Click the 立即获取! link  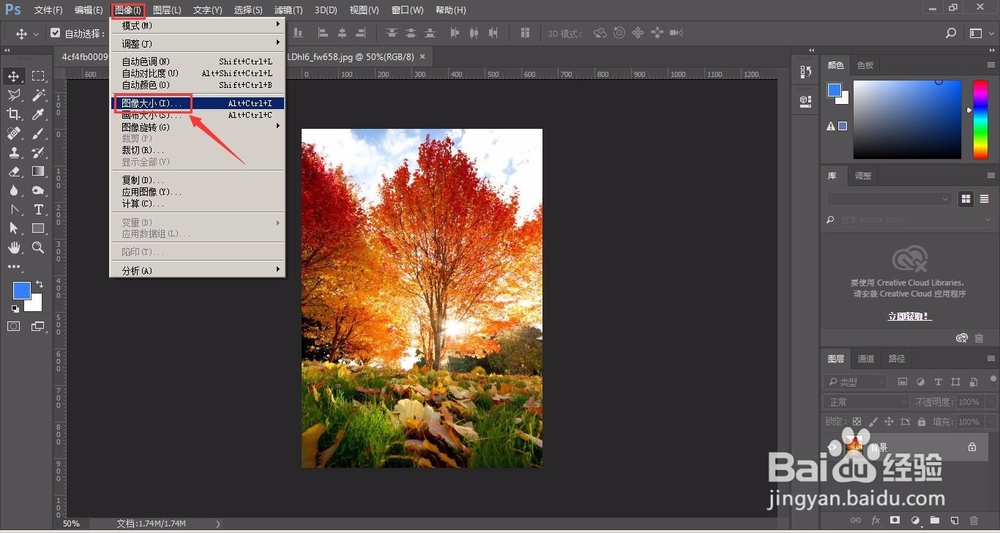pyautogui.click(x=909, y=316)
